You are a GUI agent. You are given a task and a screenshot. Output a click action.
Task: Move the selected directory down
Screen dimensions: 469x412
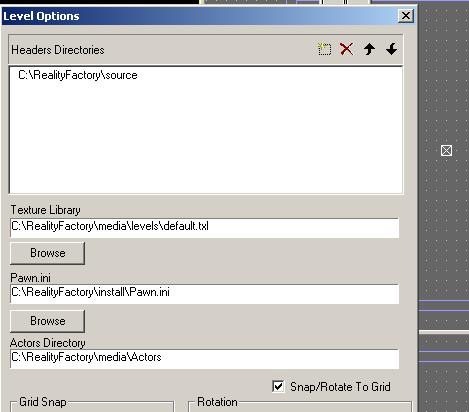(391, 49)
